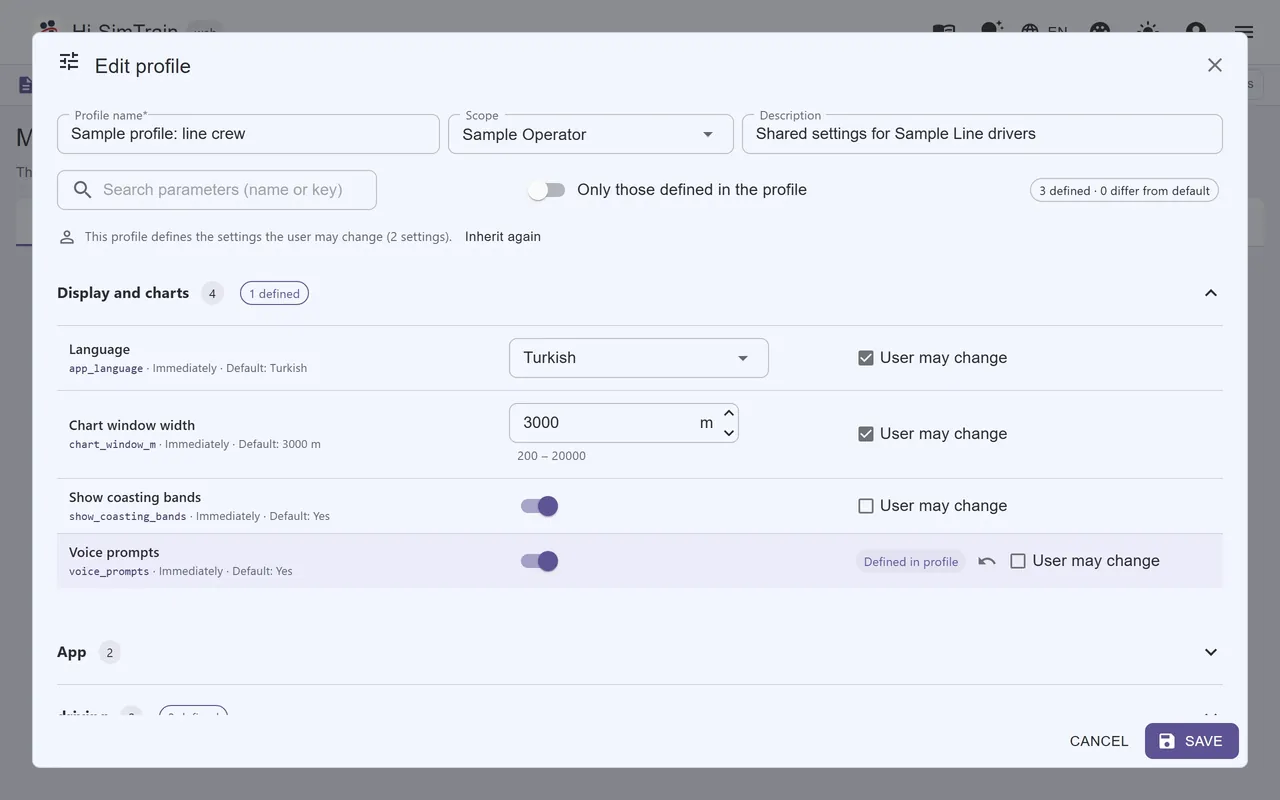Screen dimensions: 1280x800
Task: Click the revert arrow for Voice prompts
Action: [987, 561]
